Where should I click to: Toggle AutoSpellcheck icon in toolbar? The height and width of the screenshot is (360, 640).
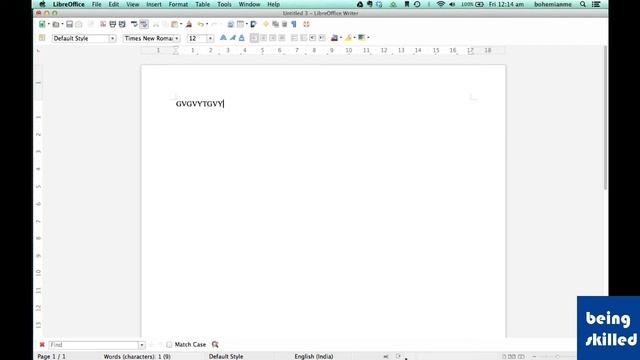144,24
